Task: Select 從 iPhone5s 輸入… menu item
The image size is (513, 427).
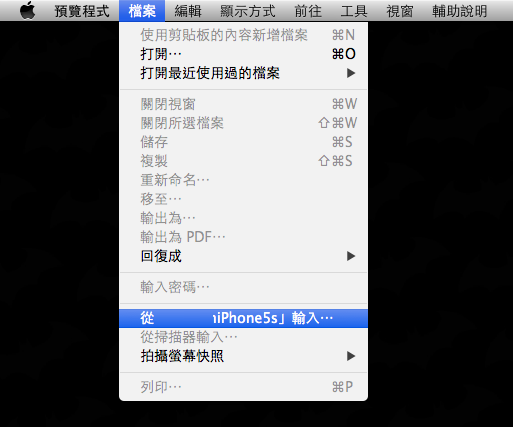Action: [x=243, y=318]
